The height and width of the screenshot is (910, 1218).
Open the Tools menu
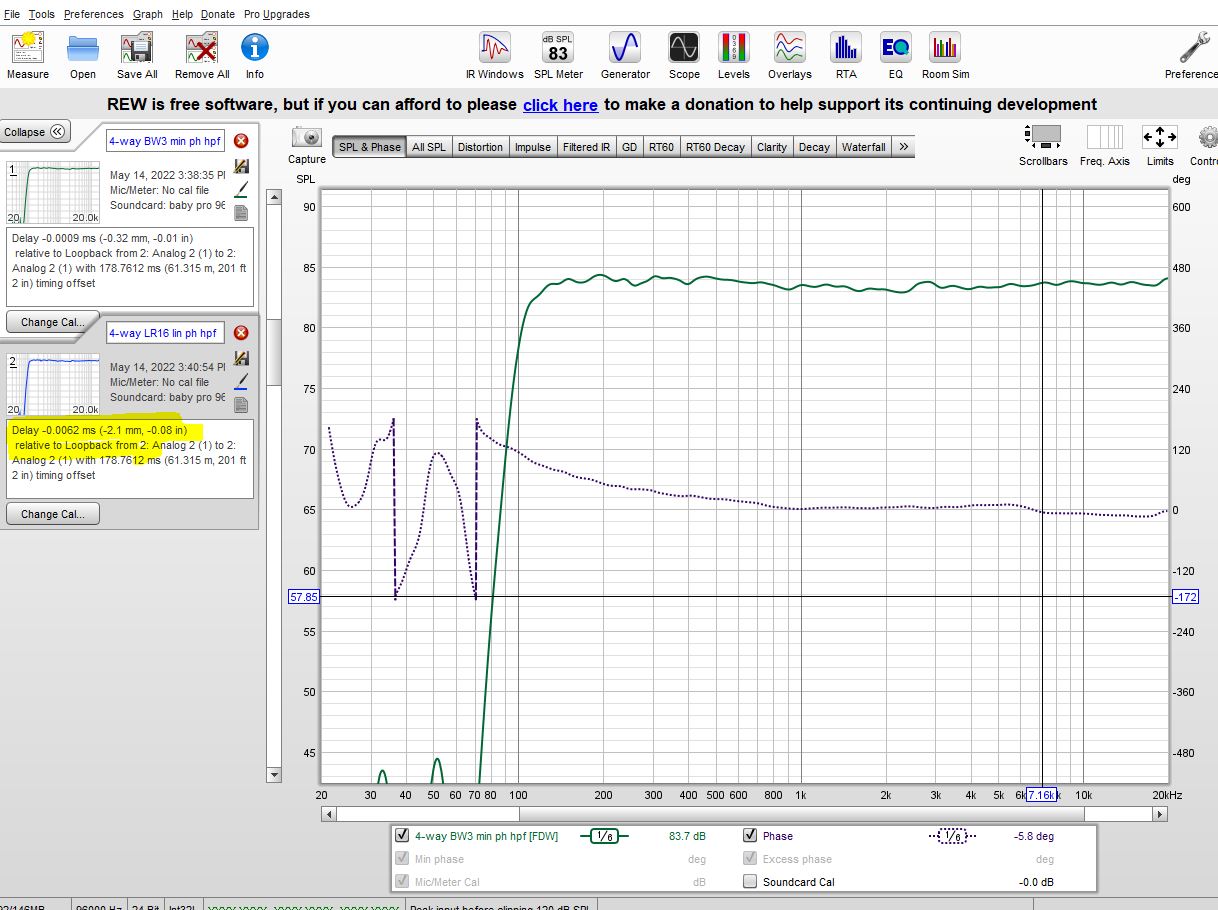[x=42, y=14]
